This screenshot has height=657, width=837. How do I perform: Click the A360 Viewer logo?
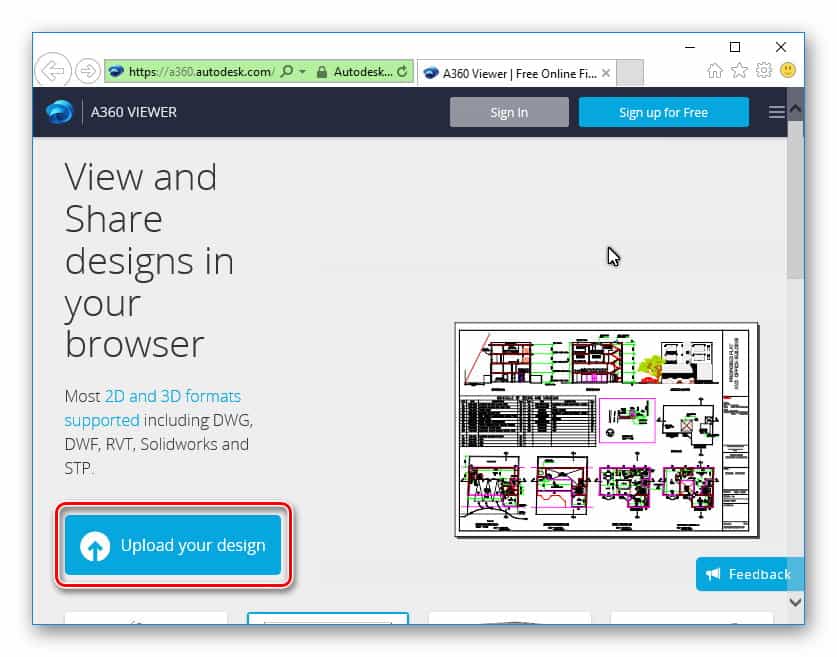click(60, 112)
